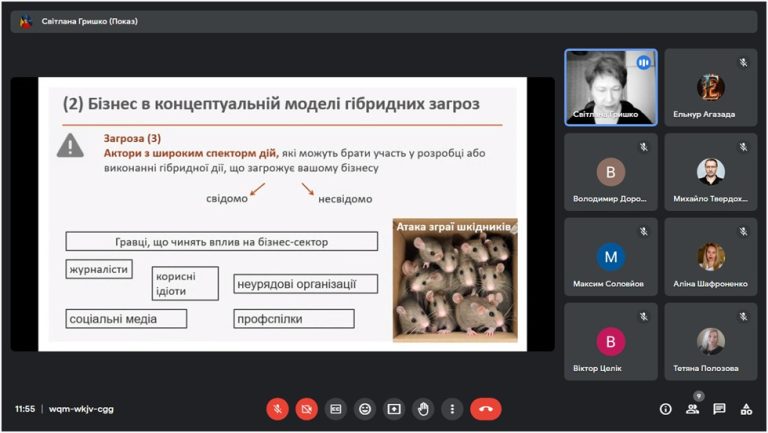Click the avatar of Ельнур Агазада

711,87
